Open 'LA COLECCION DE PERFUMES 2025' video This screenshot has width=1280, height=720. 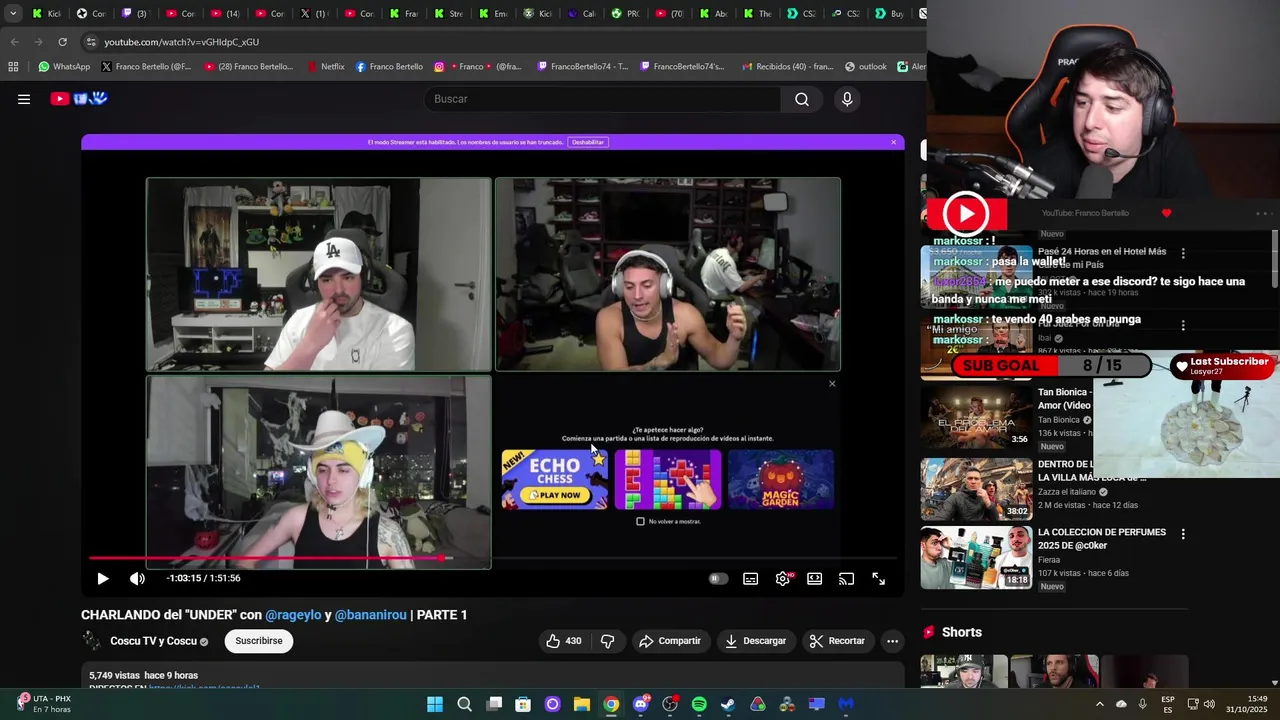point(1102,538)
